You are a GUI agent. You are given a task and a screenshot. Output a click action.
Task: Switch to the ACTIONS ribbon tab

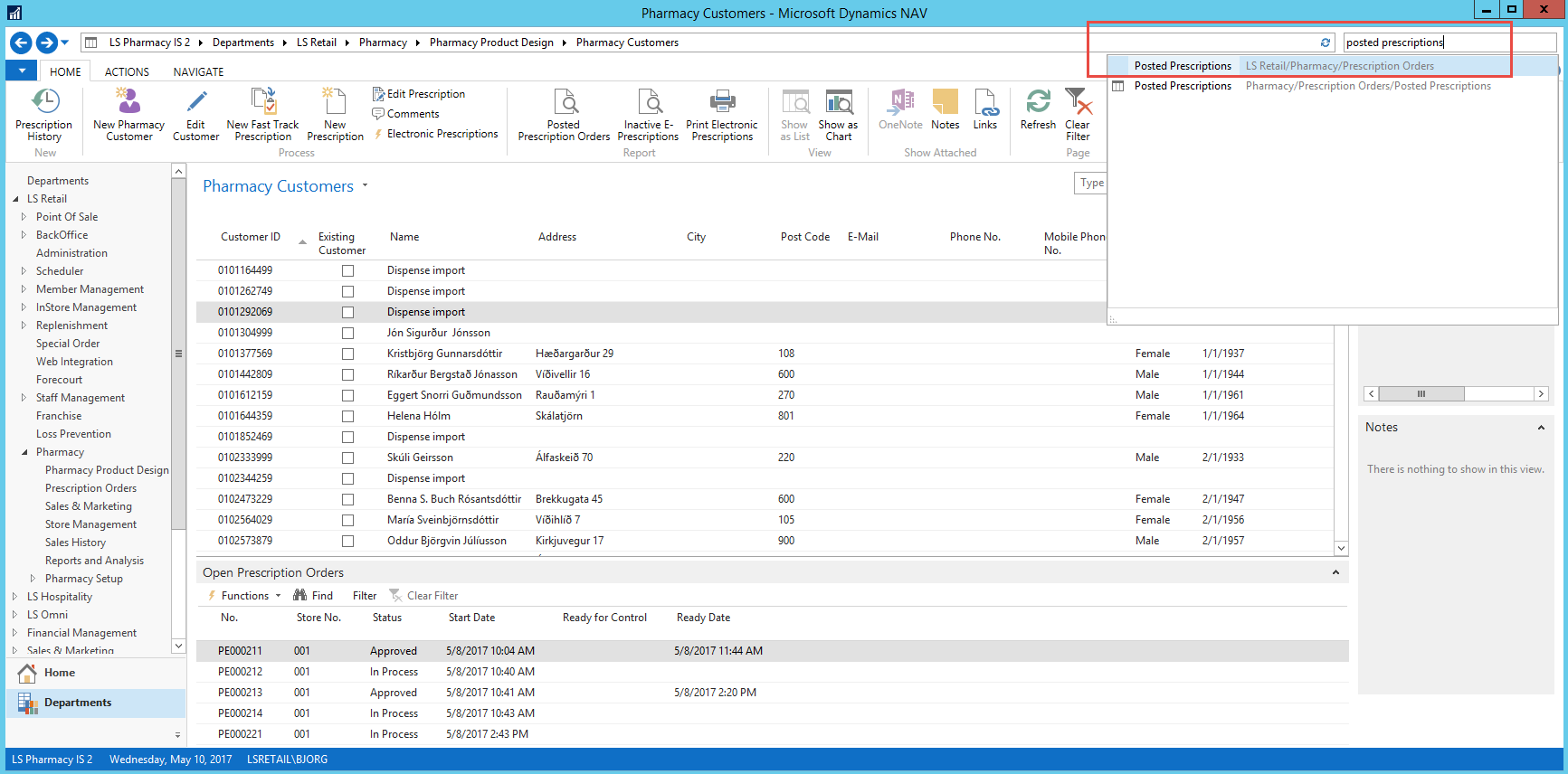[x=127, y=72]
